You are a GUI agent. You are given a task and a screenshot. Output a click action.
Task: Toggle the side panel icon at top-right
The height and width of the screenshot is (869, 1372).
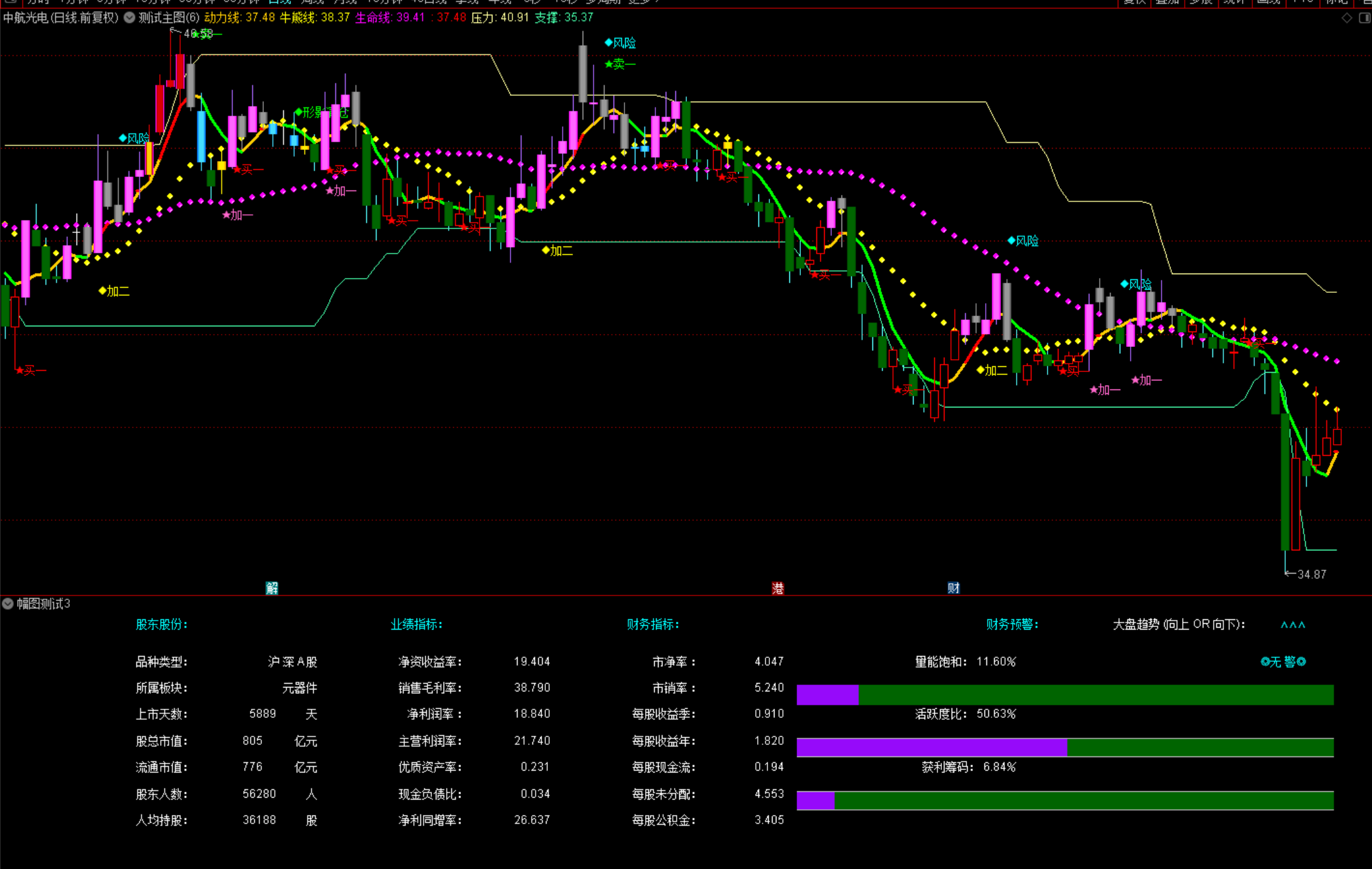[1364, 18]
